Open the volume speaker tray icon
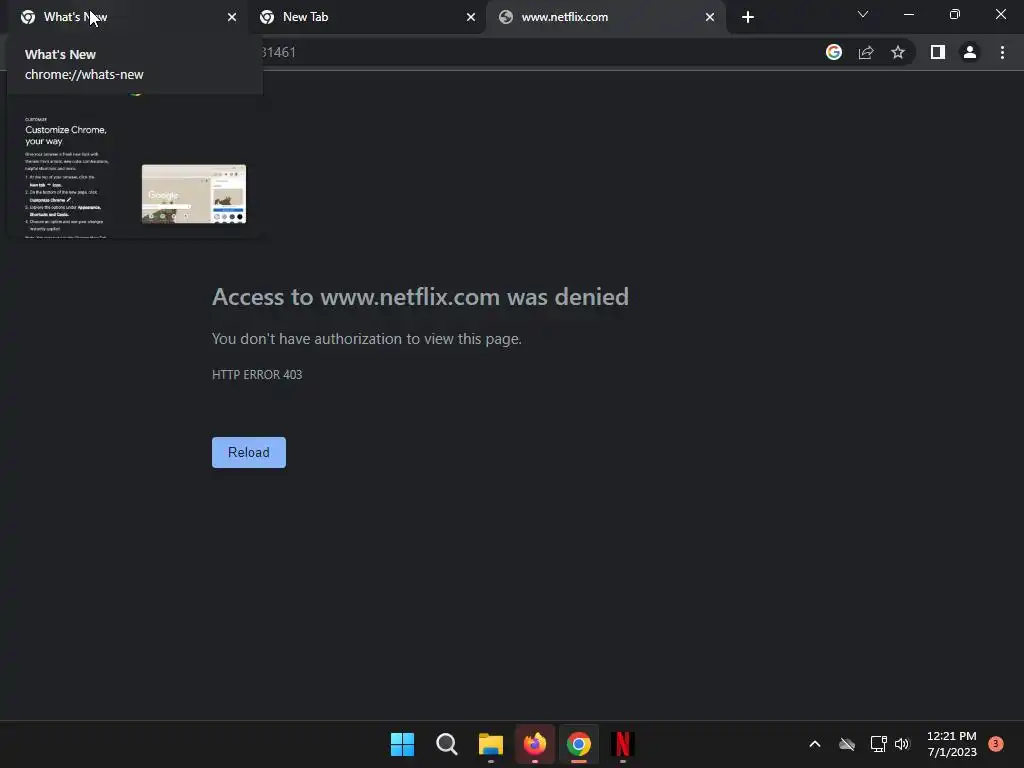The height and width of the screenshot is (768, 1024). tap(902, 744)
